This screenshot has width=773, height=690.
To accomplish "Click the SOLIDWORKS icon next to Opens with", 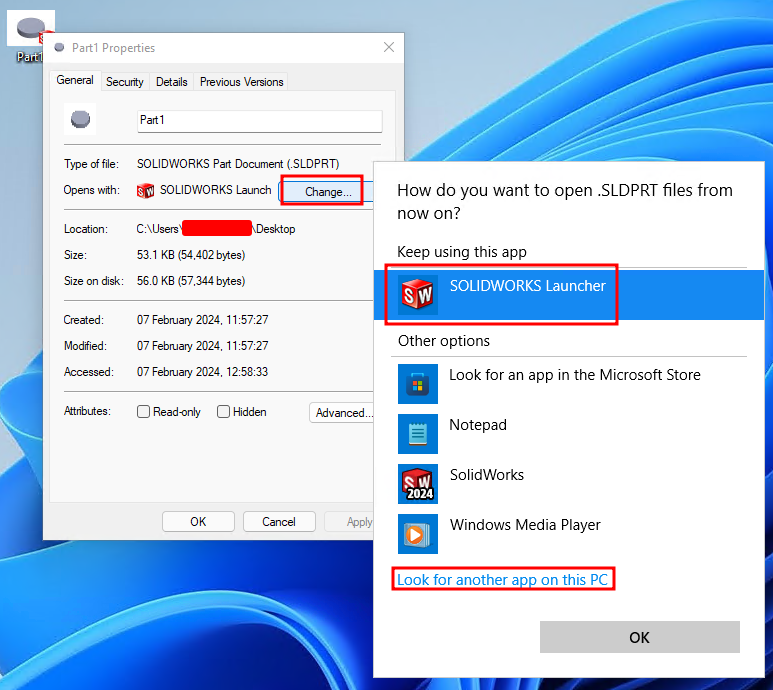I will click(146, 191).
